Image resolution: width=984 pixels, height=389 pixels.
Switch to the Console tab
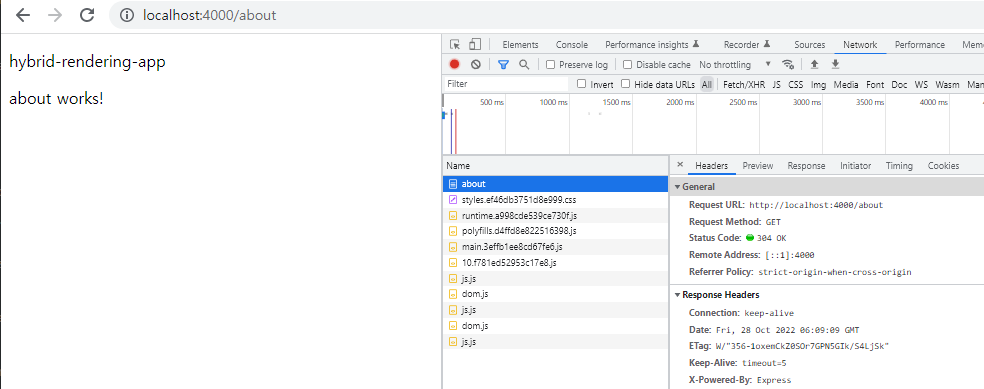pos(572,45)
